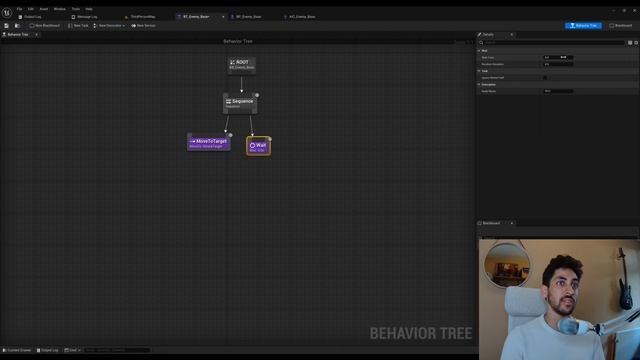Click the Random Deviation value field
This screenshot has height=360, width=640.
click(558, 64)
